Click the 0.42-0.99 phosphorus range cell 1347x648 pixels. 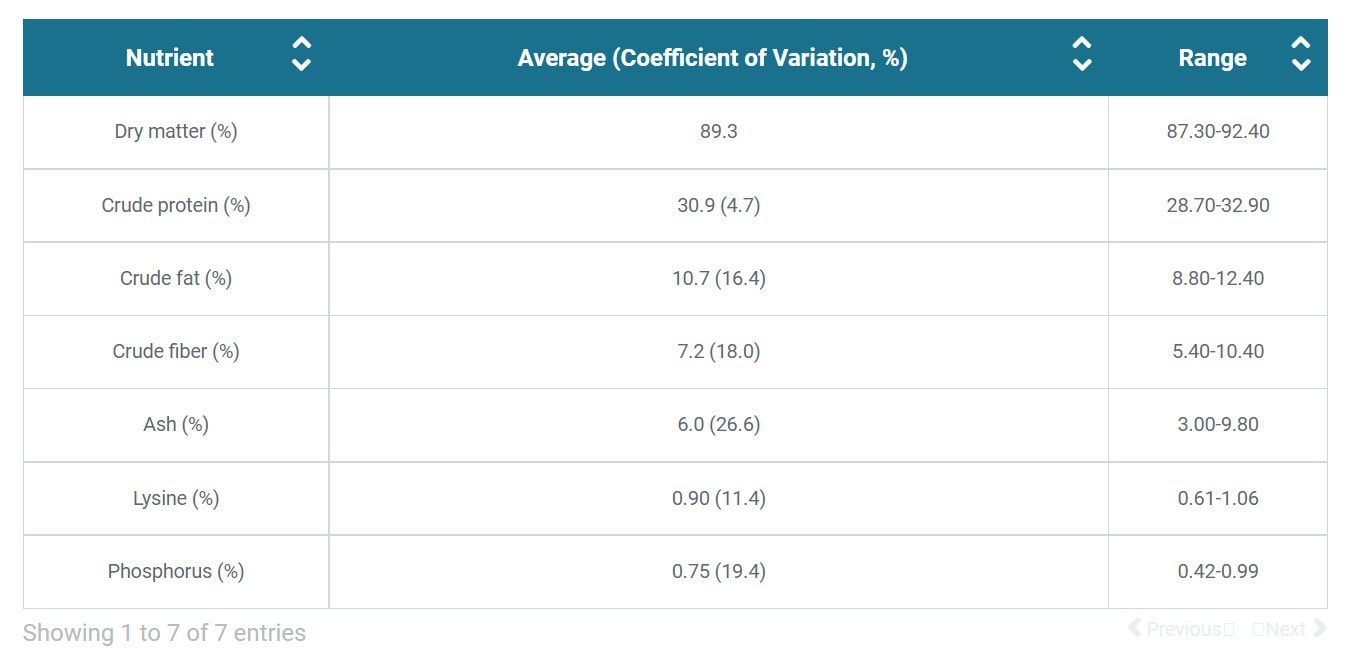point(1217,571)
